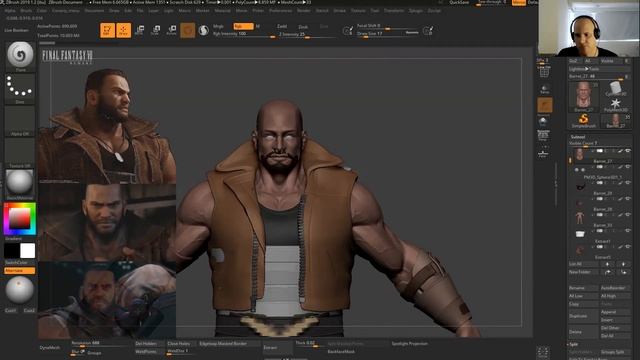Open the BasicMaterial sphere picker
The width and height of the screenshot is (640, 360).
point(20,184)
